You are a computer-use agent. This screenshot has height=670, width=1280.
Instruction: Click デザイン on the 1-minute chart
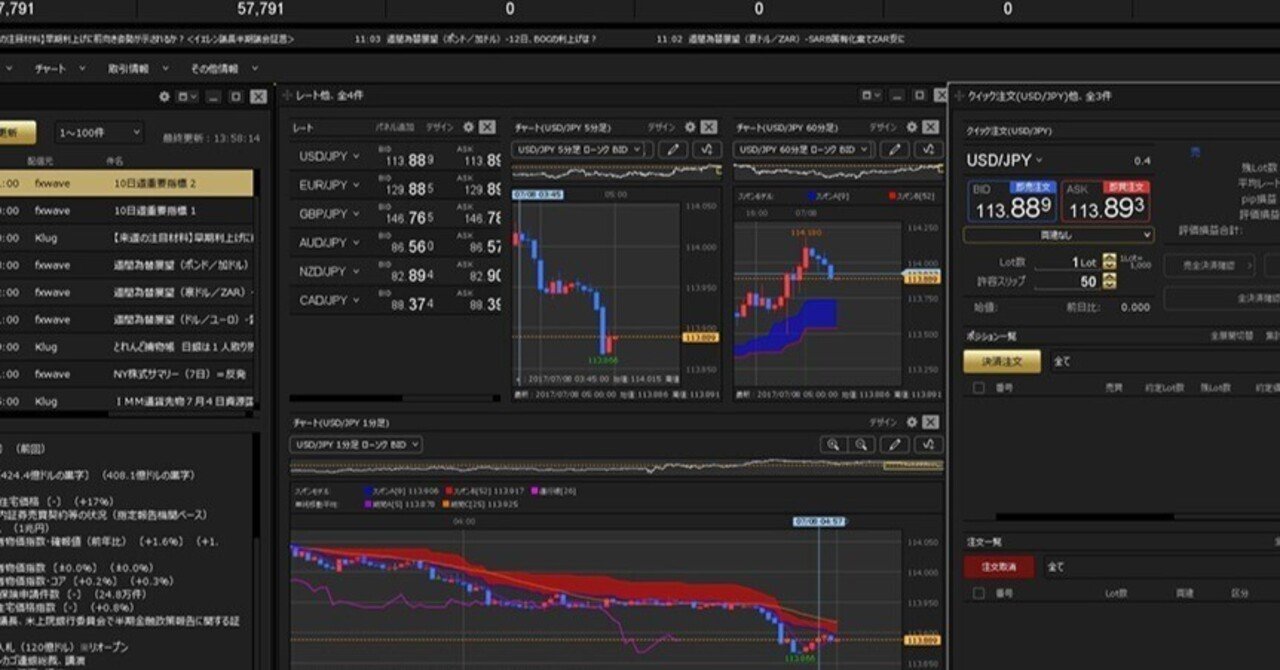(x=882, y=423)
